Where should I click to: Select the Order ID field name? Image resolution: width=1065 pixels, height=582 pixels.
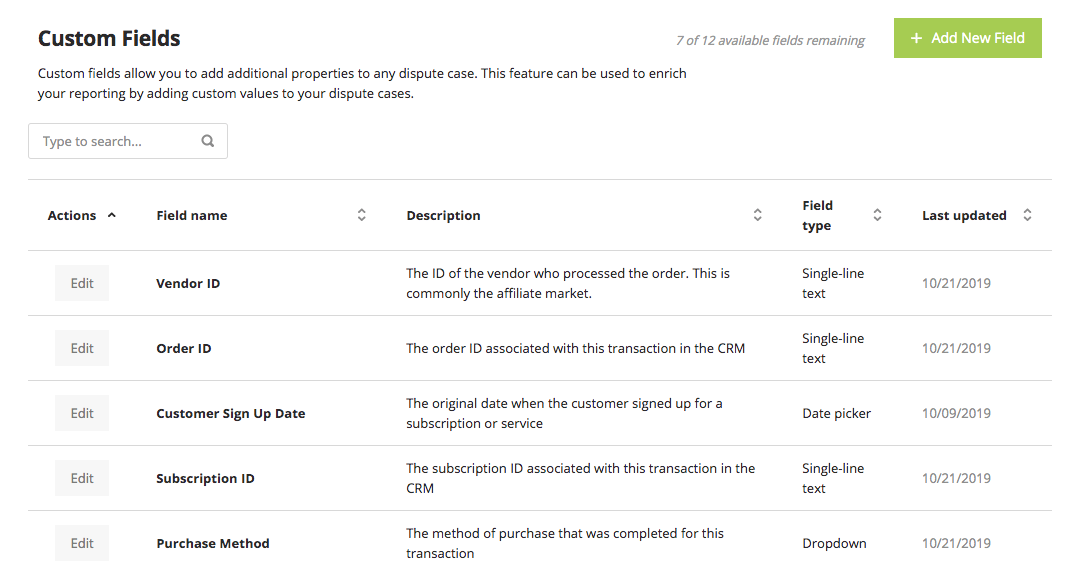tap(184, 349)
